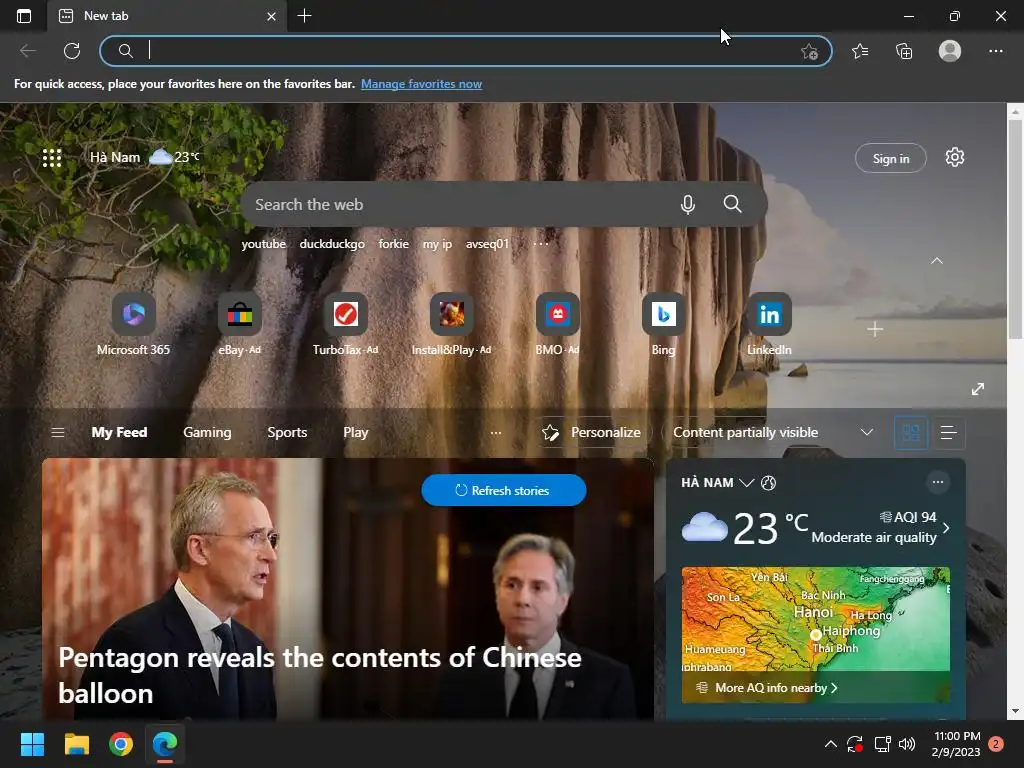Click the Personalize button
The width and height of the screenshot is (1024, 768).
591,432
